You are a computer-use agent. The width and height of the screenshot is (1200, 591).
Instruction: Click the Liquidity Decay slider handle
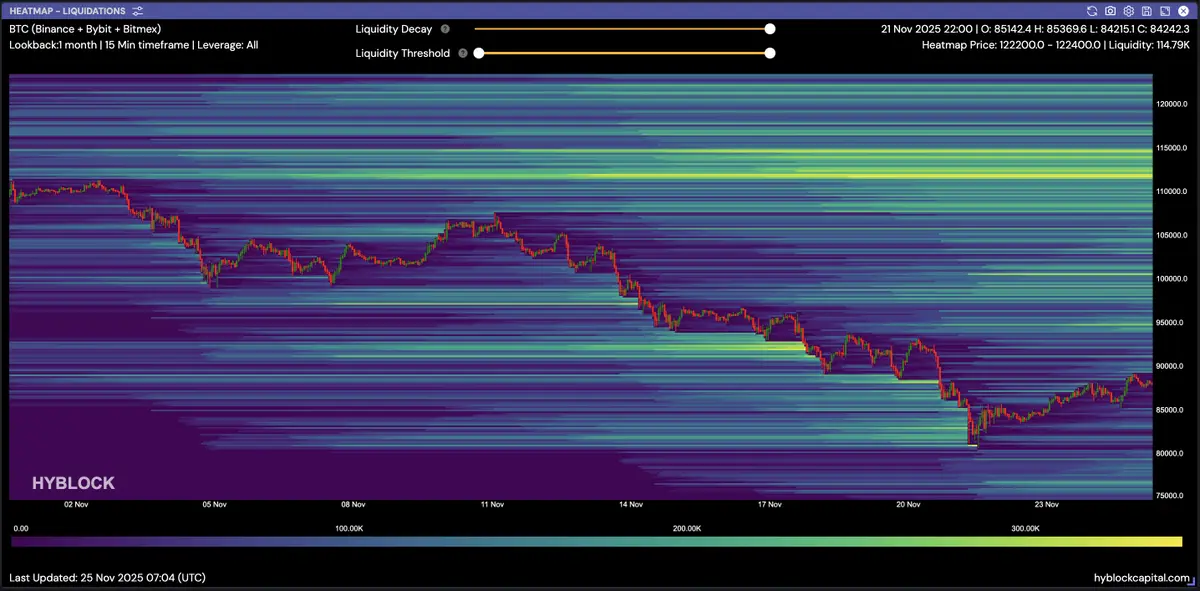pos(770,30)
